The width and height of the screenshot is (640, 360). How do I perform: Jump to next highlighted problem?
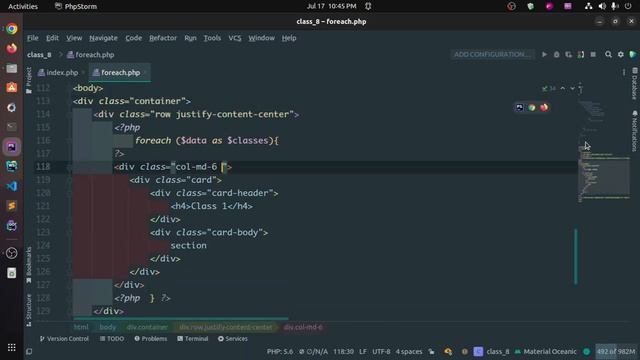(x=572, y=88)
